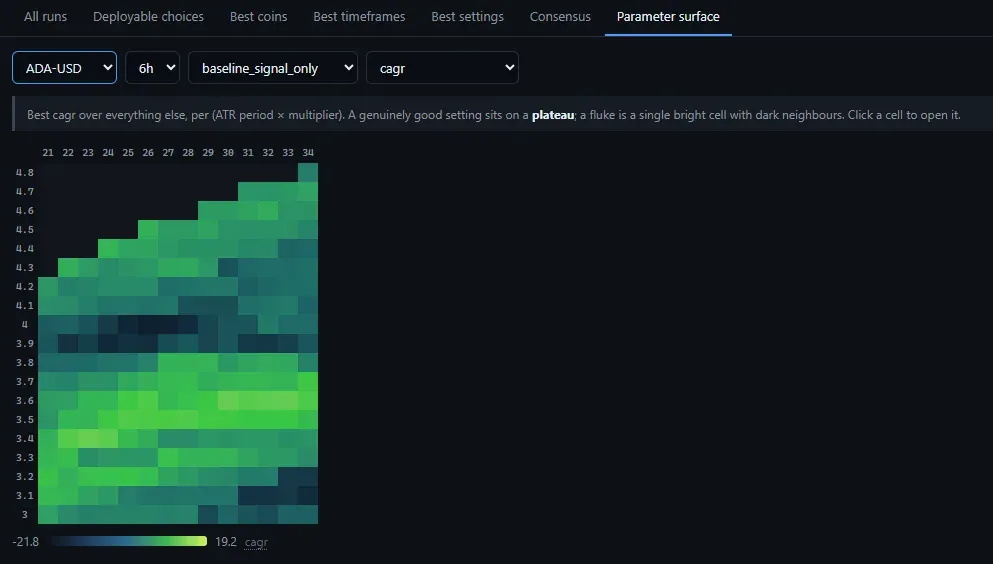993x564 pixels.
Task: Click the column header label 34
Action: (308, 153)
